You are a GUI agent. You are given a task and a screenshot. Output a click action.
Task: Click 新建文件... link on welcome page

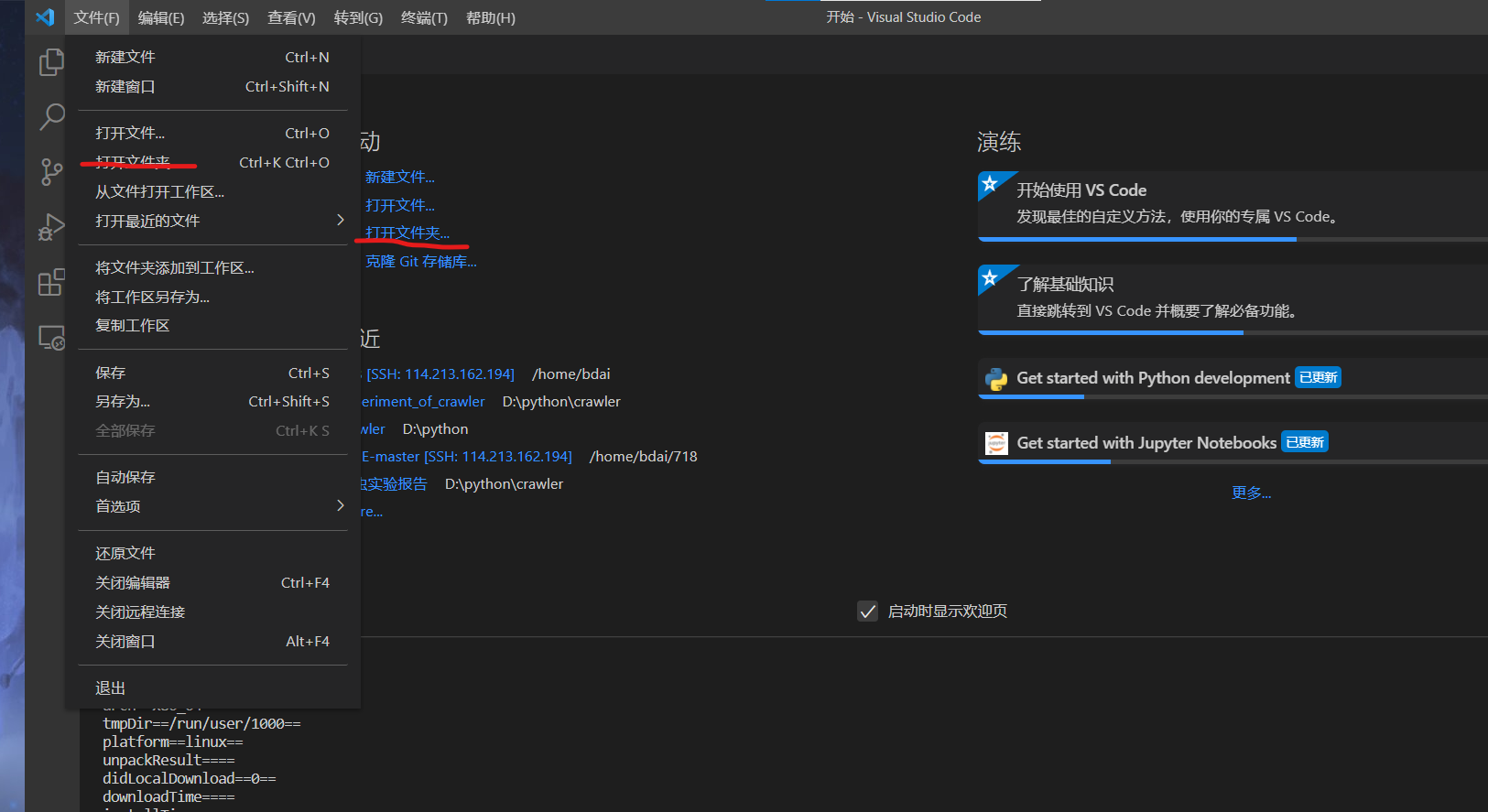[400, 177]
